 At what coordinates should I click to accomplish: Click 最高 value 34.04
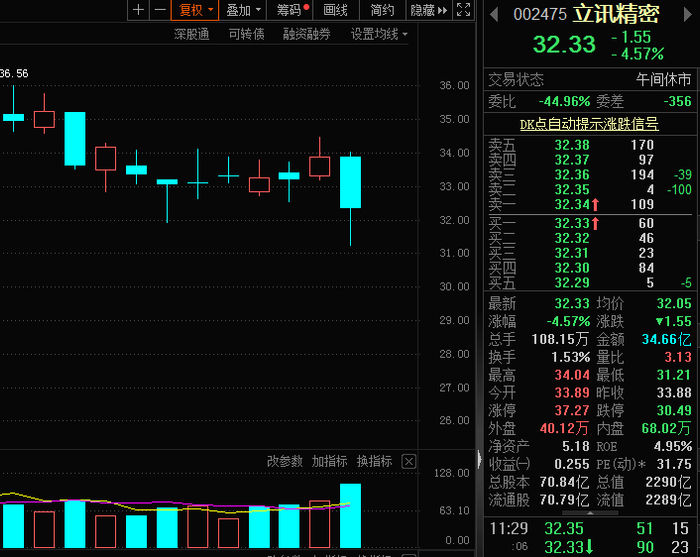point(572,375)
